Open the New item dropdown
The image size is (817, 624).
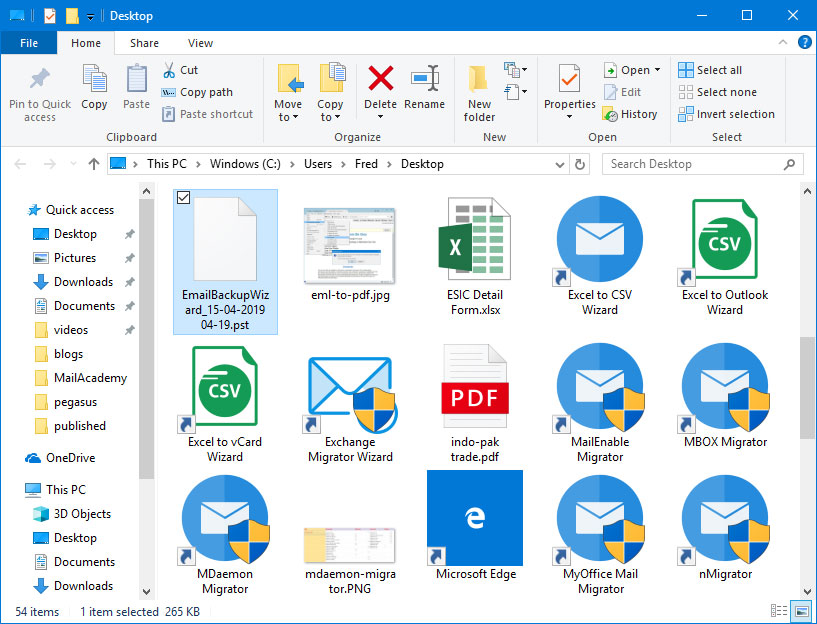click(x=515, y=69)
